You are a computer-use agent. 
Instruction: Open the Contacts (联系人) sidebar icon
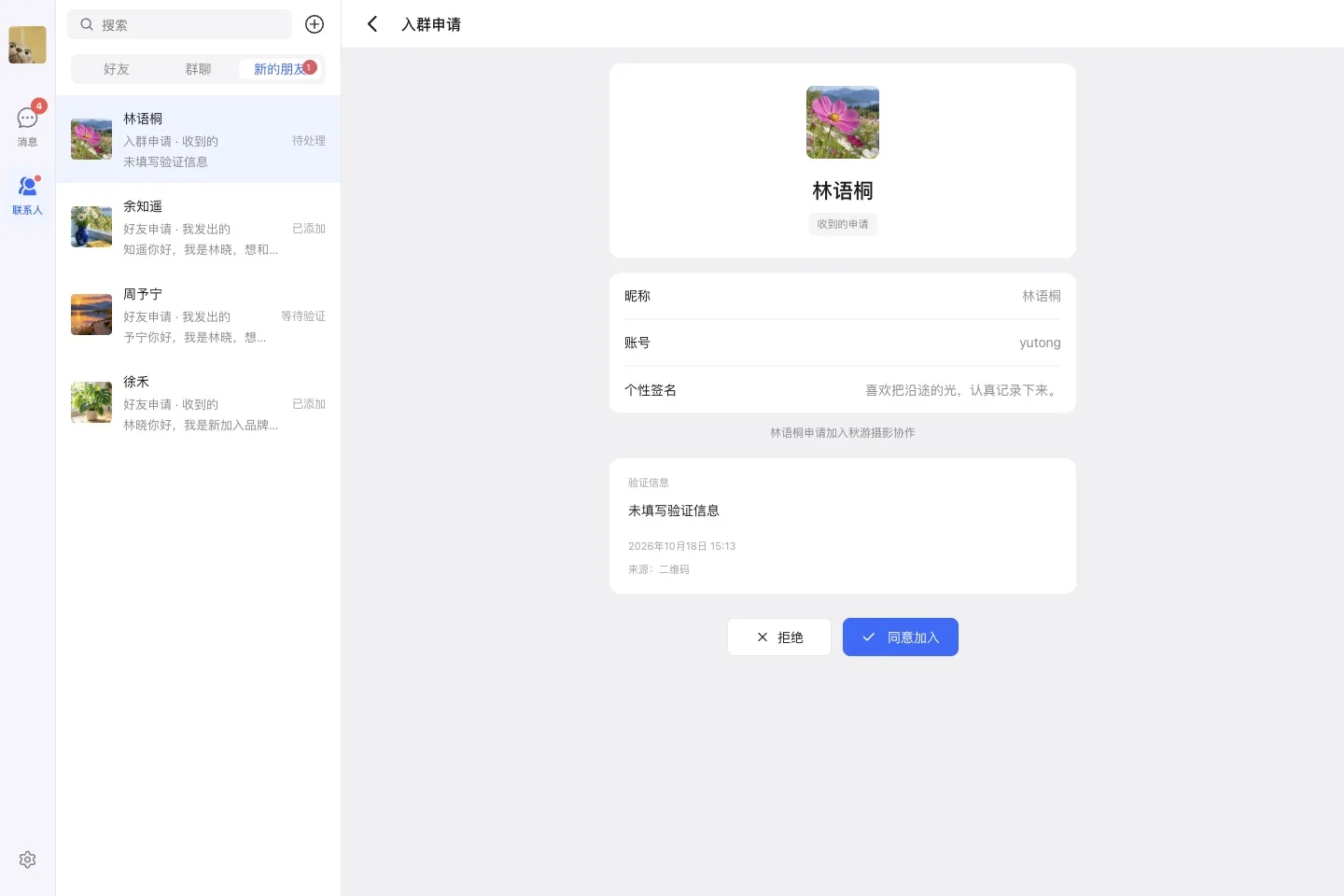[x=27, y=194]
